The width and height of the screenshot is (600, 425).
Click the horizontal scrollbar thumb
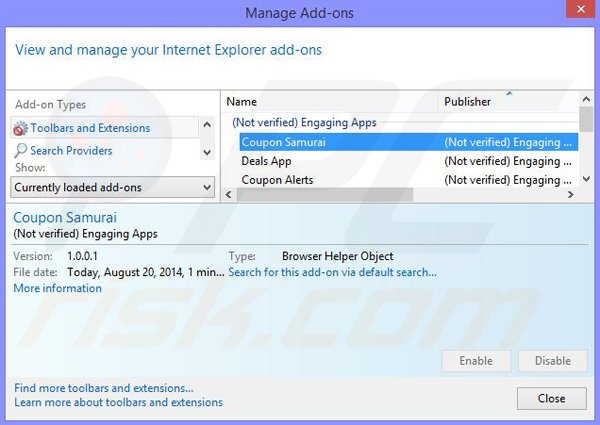click(325, 194)
